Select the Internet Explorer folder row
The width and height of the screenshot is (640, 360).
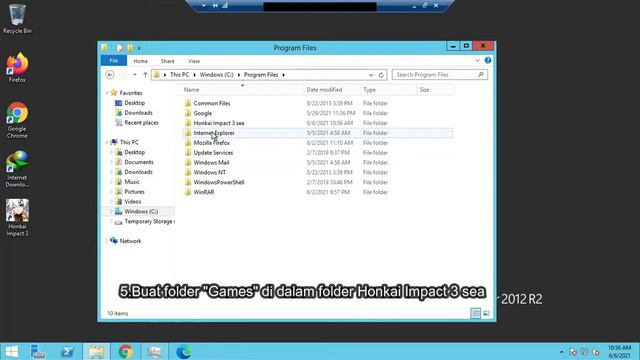(318, 133)
